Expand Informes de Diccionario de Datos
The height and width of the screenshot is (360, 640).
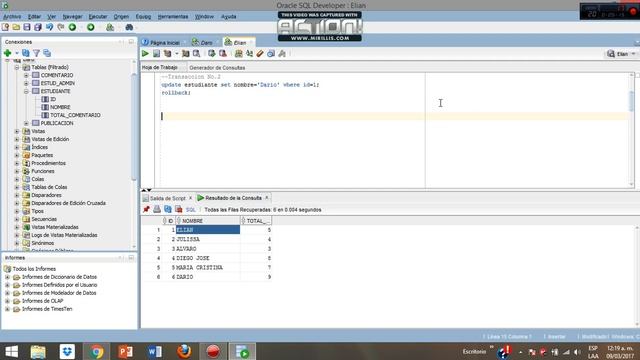pos(7,277)
